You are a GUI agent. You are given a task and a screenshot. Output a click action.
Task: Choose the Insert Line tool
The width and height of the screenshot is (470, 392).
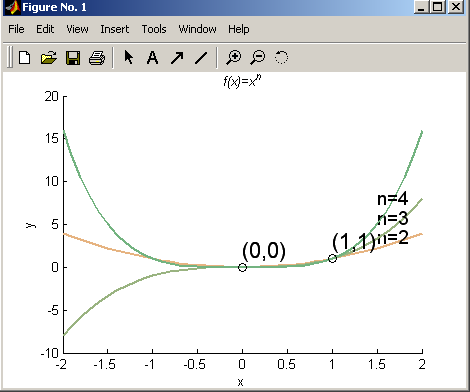201,58
